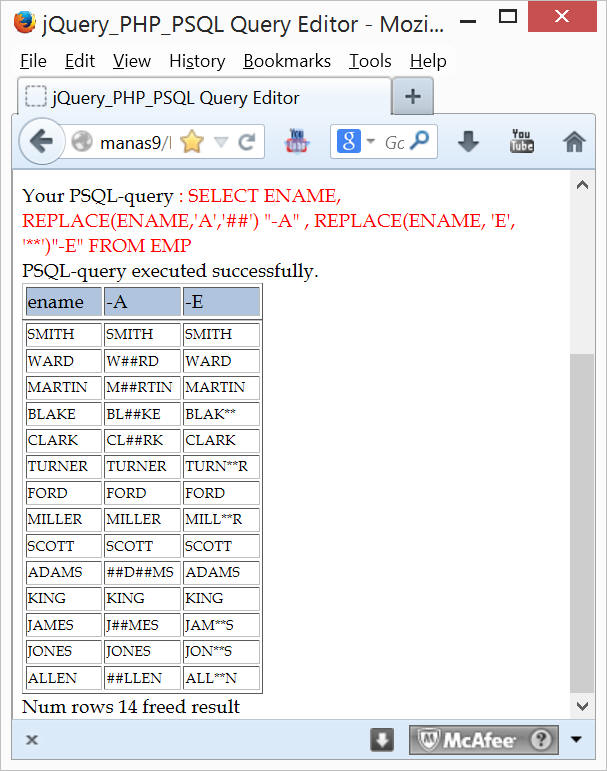Minimize the Firefox window
607x771 pixels.
pos(468,21)
